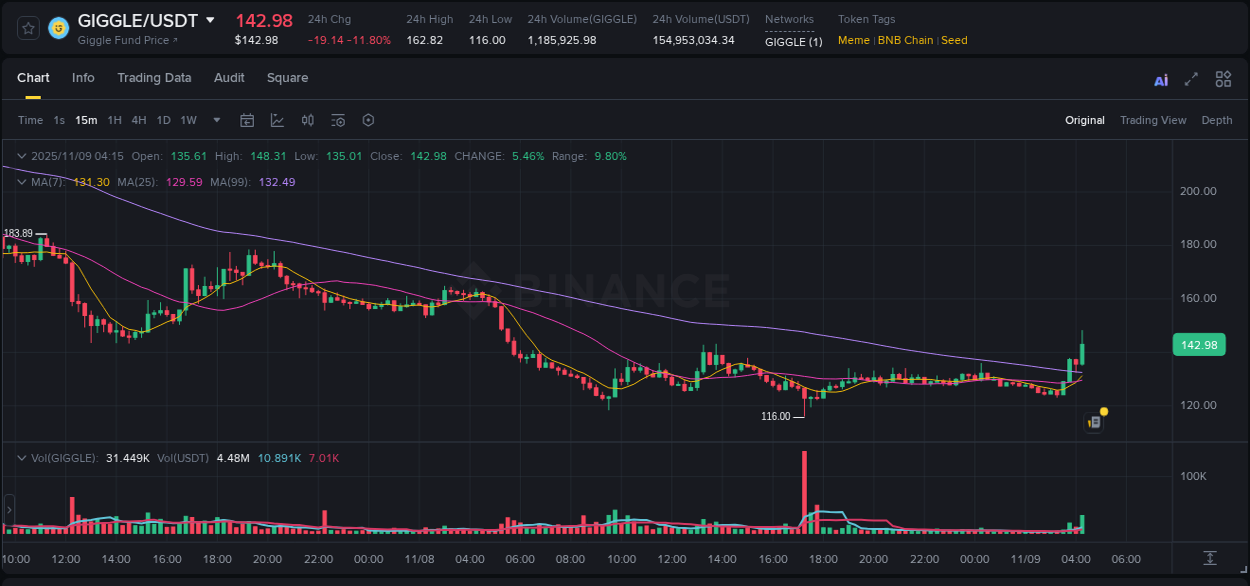1250x586 pixels.
Task: Open the extra timeframes dropdown arrow
Action: click(216, 120)
